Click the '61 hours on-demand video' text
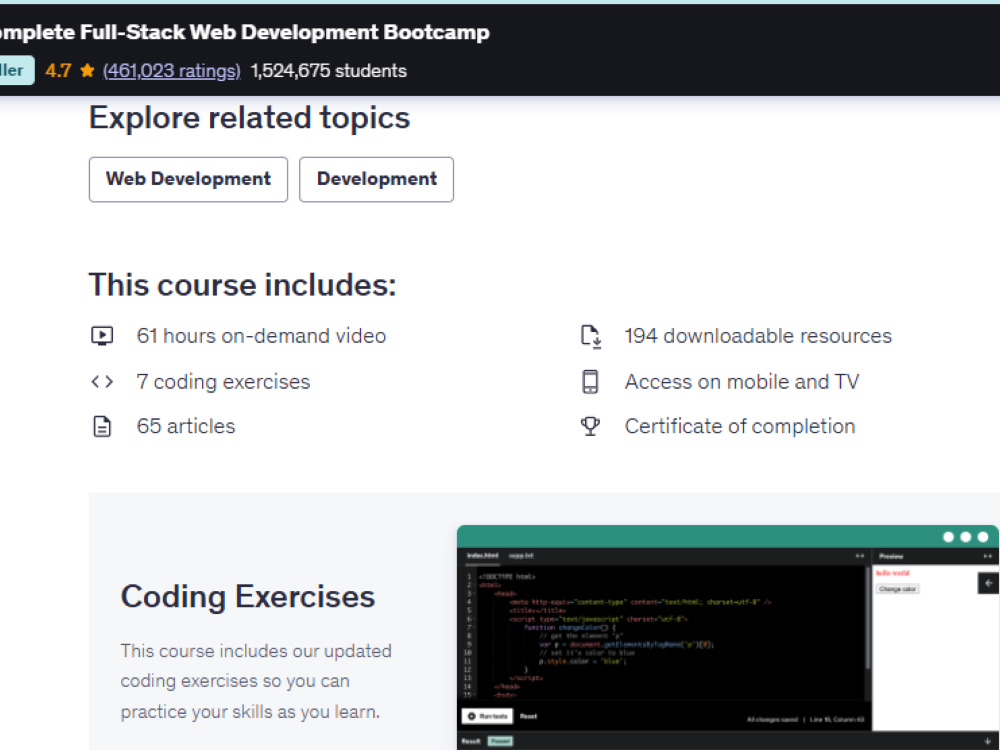The height and width of the screenshot is (750, 1000). pos(261,335)
